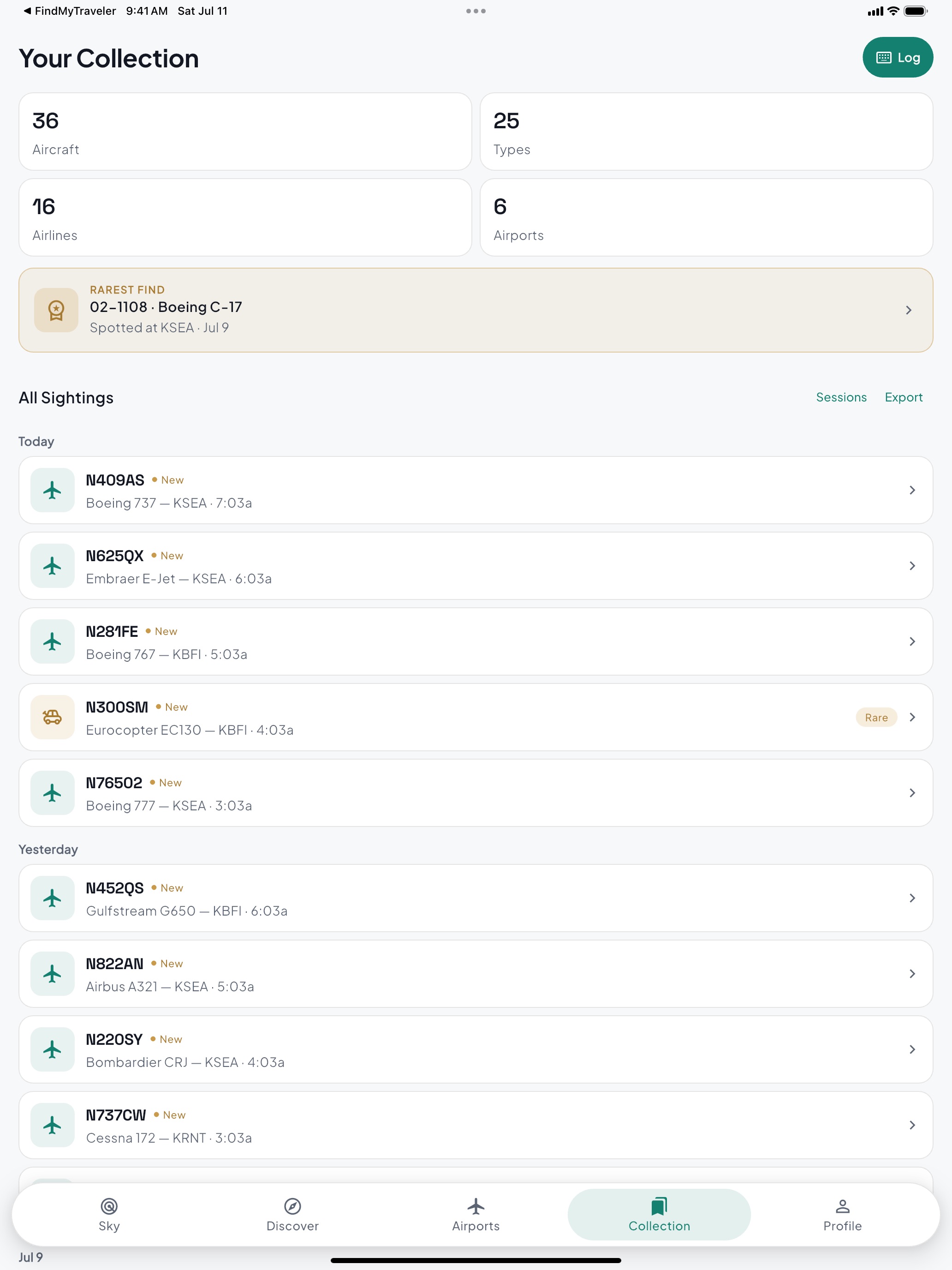Open the Sky tab icon
Screen dimensions: 952x1270
(x=109, y=1206)
